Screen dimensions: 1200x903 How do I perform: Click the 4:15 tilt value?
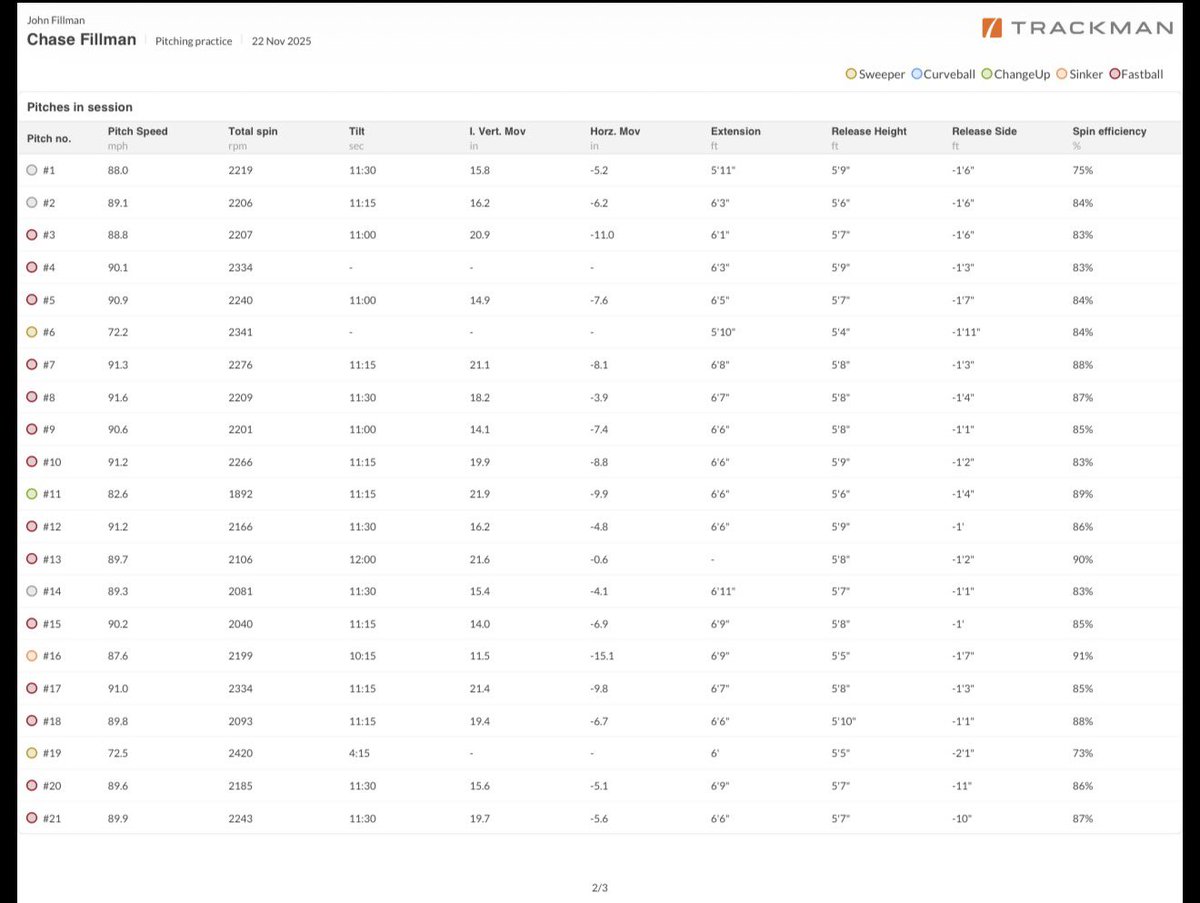tap(359, 753)
